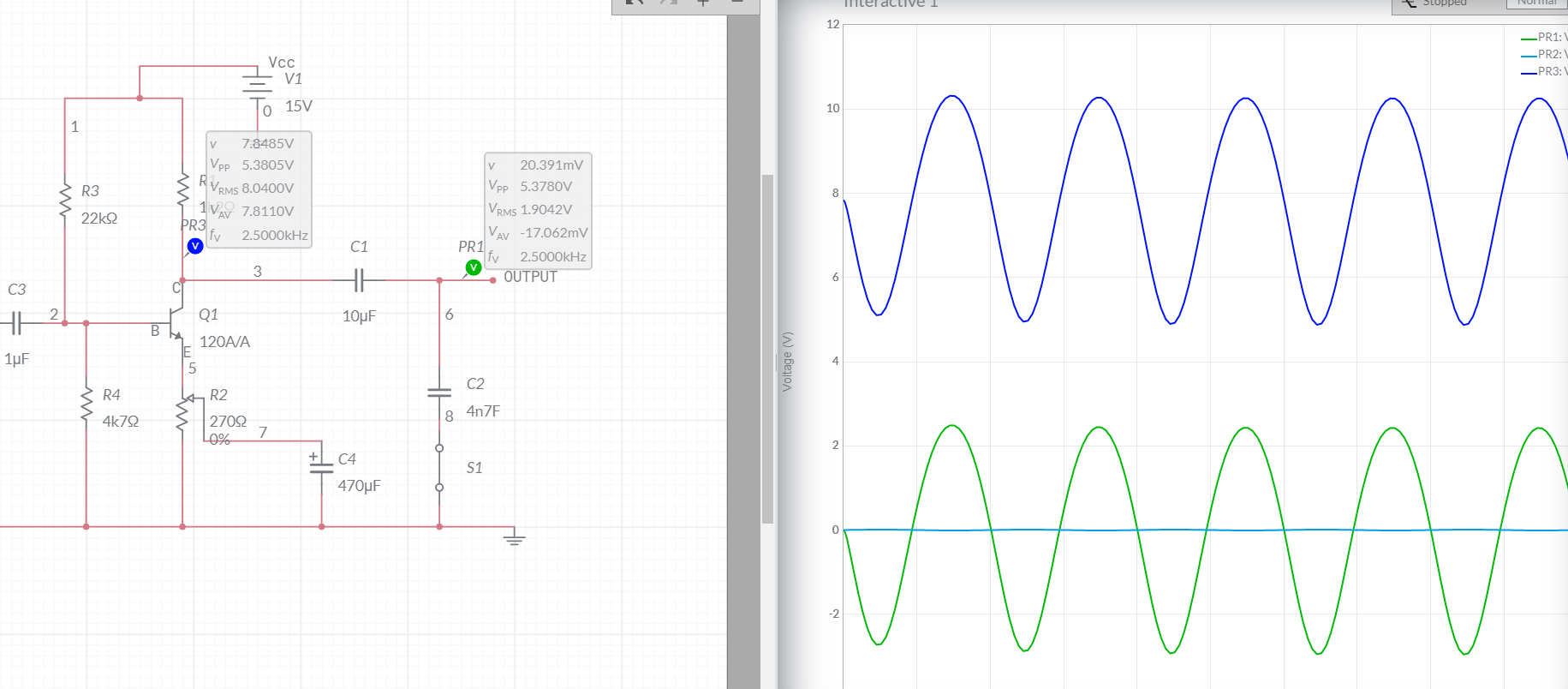This screenshot has height=689, width=1568.
Task: Toggle PR2 trace in the graph legend
Action: (x=1544, y=54)
